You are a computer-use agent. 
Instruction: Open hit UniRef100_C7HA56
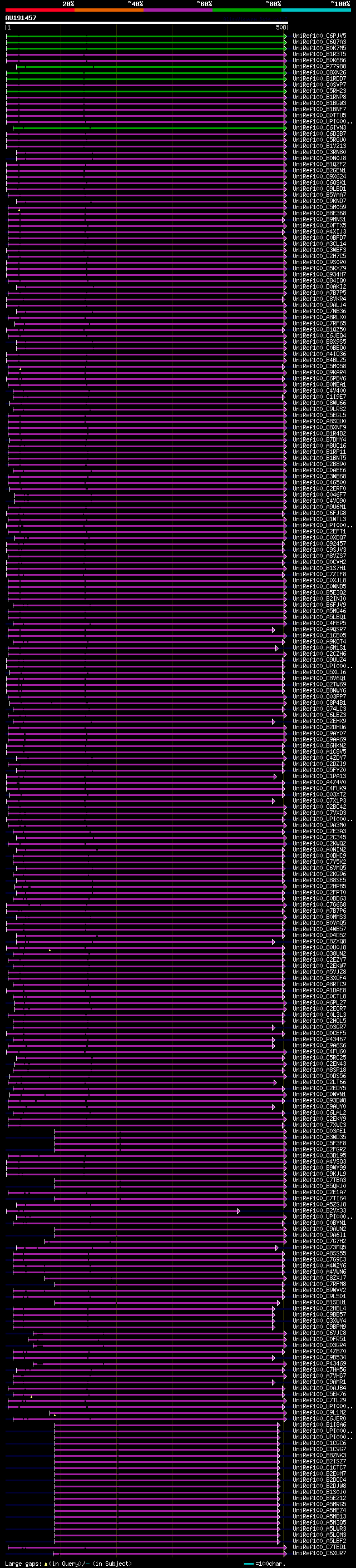tap(319, 1369)
